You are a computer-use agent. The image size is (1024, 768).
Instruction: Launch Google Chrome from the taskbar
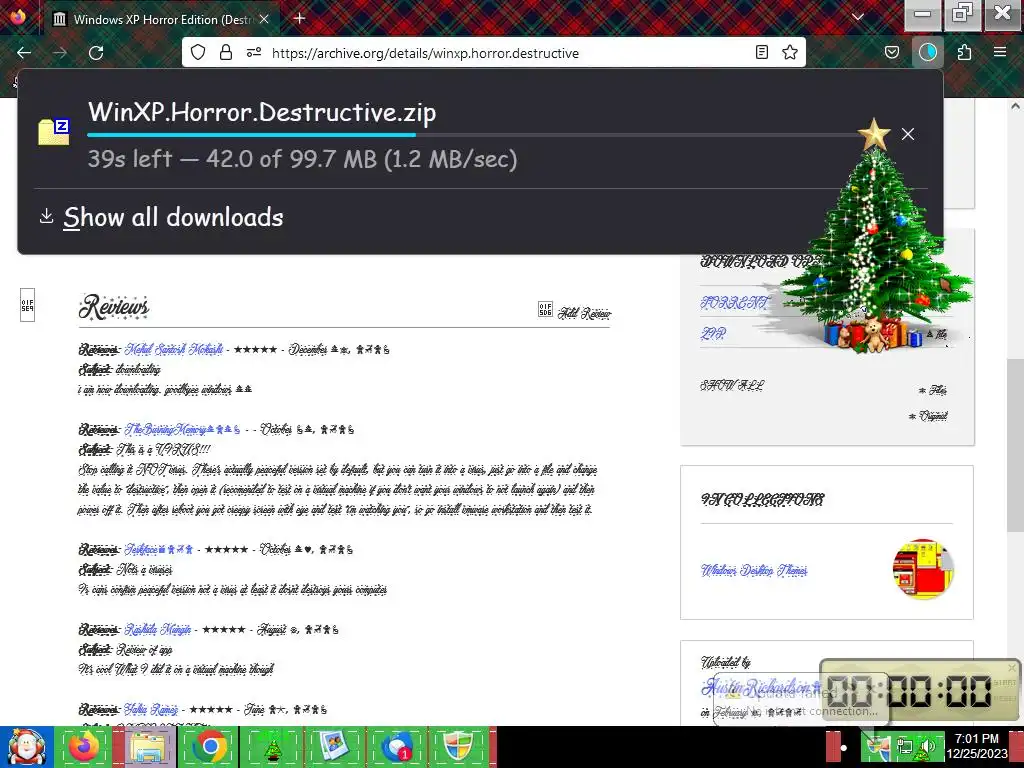(x=209, y=746)
